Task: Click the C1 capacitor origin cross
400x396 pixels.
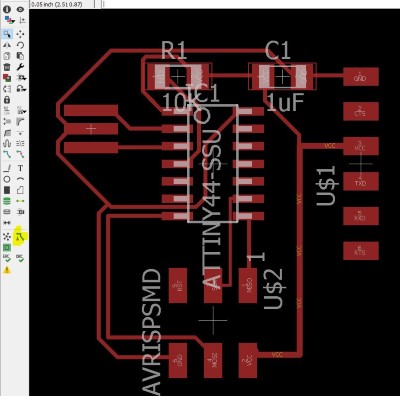Action: coord(282,77)
